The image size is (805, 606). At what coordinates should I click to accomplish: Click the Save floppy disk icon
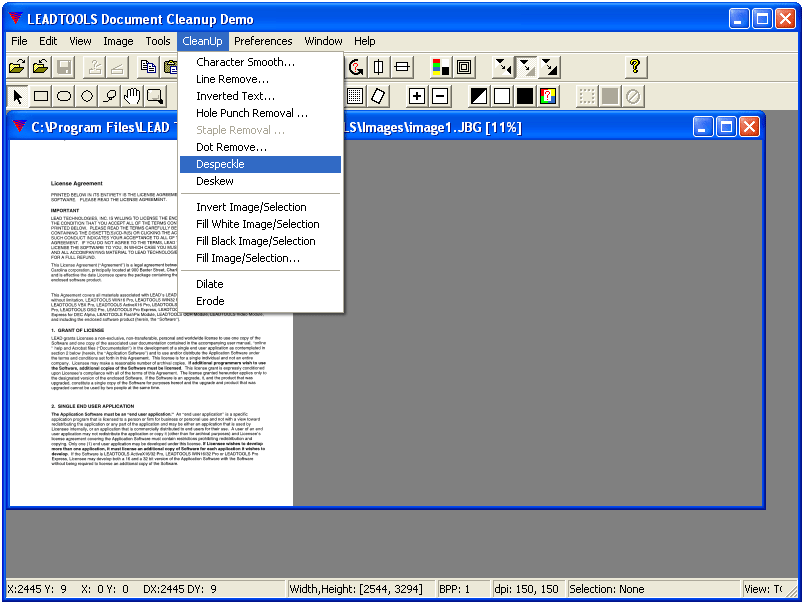click(64, 67)
